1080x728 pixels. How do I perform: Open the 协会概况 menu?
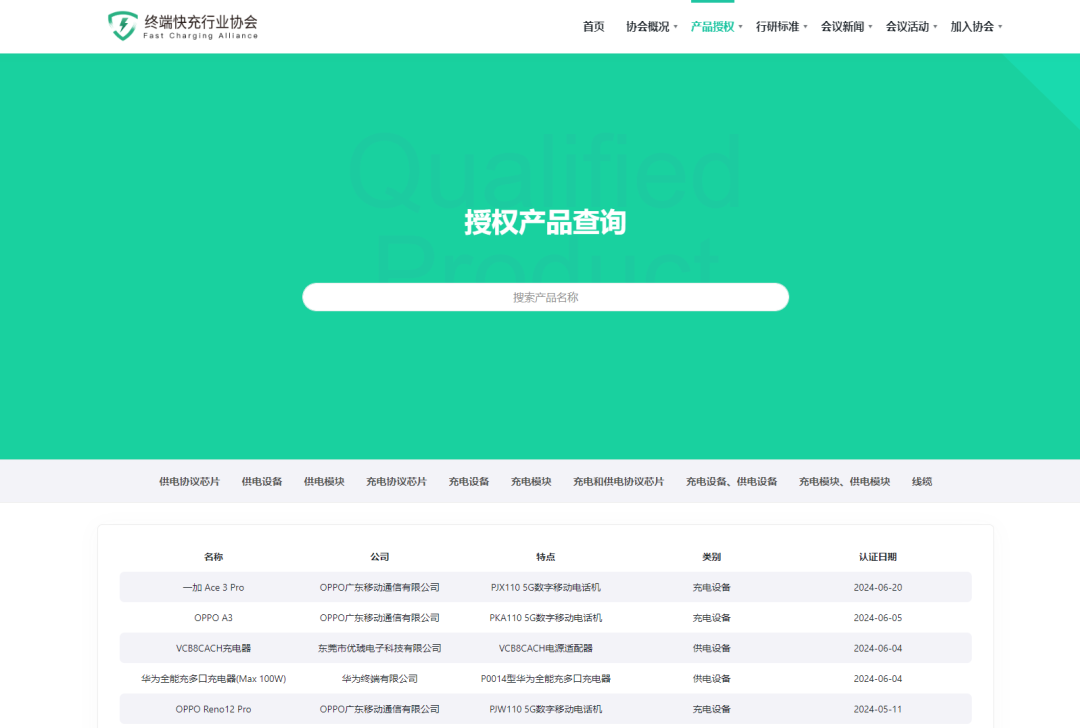647,27
